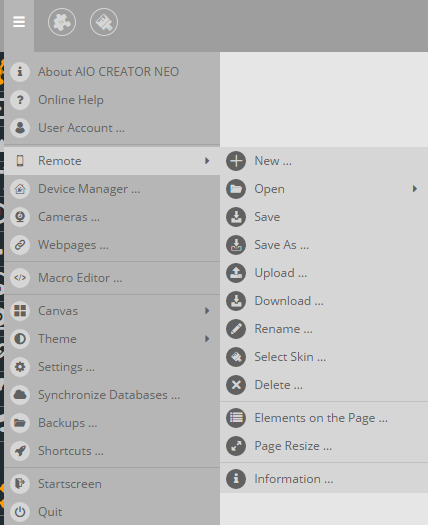Open Settings ... from the menu
428x525 pixels.
coord(112,367)
